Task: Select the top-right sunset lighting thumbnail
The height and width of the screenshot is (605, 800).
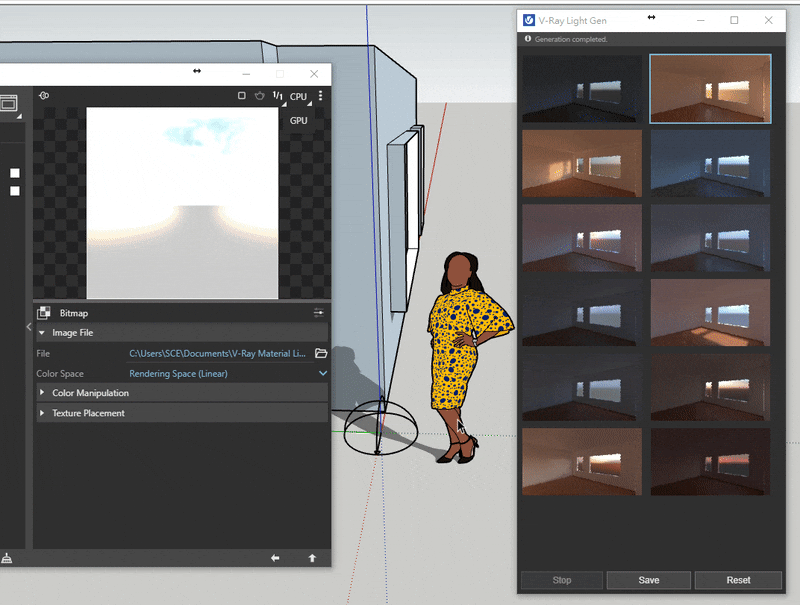Action: pyautogui.click(x=710, y=88)
